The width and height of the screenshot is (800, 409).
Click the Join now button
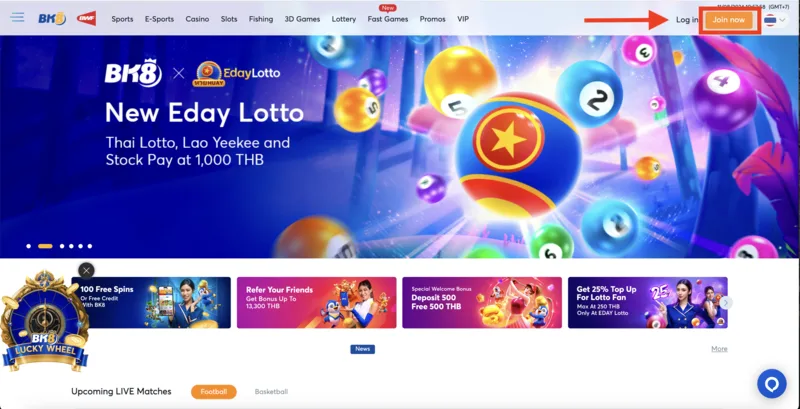coord(729,20)
